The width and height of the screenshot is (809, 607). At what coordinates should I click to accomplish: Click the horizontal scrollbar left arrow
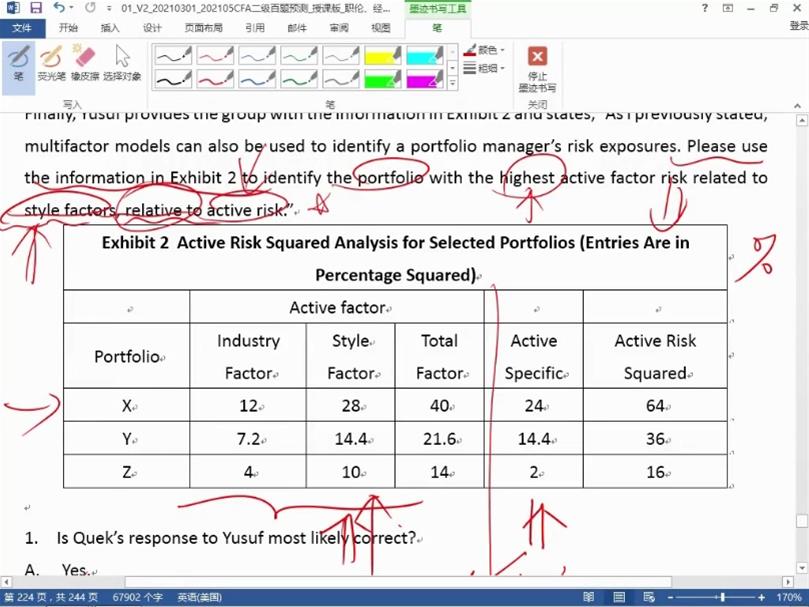[x=6, y=582]
